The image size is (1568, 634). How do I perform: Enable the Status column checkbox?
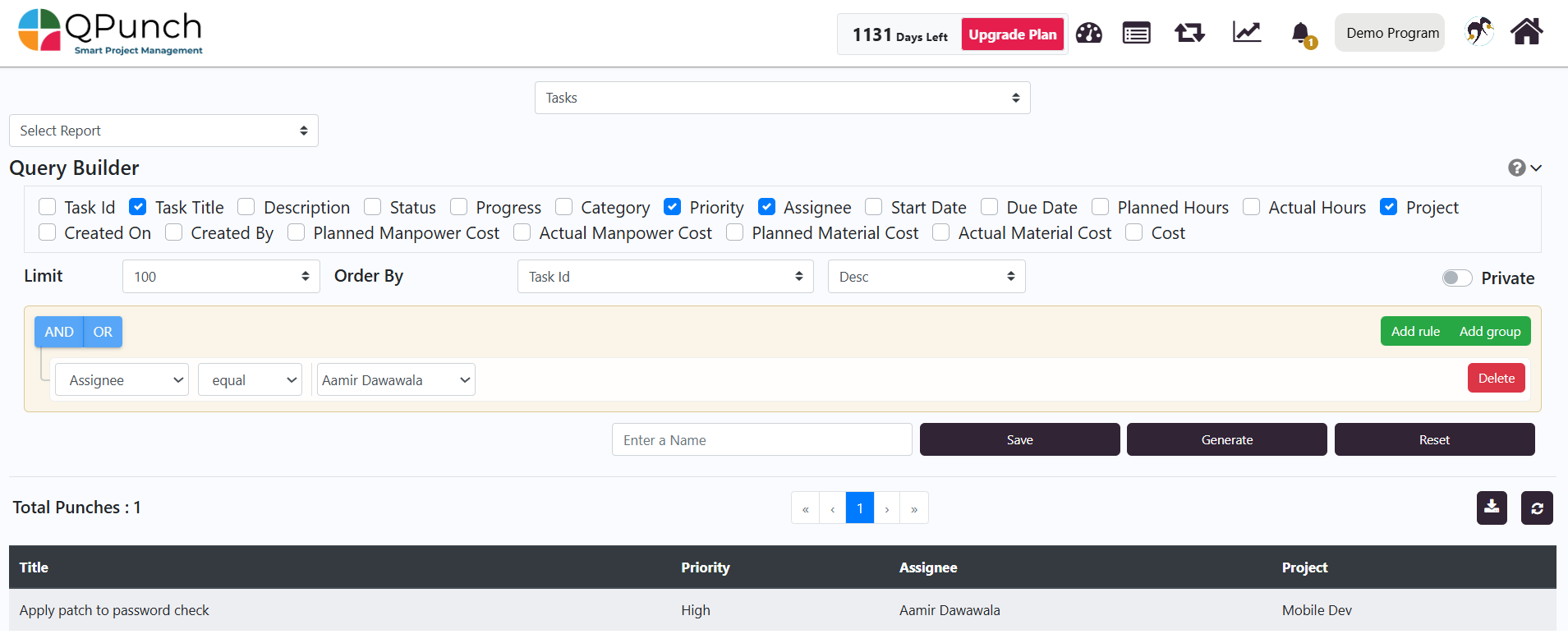[x=373, y=207]
